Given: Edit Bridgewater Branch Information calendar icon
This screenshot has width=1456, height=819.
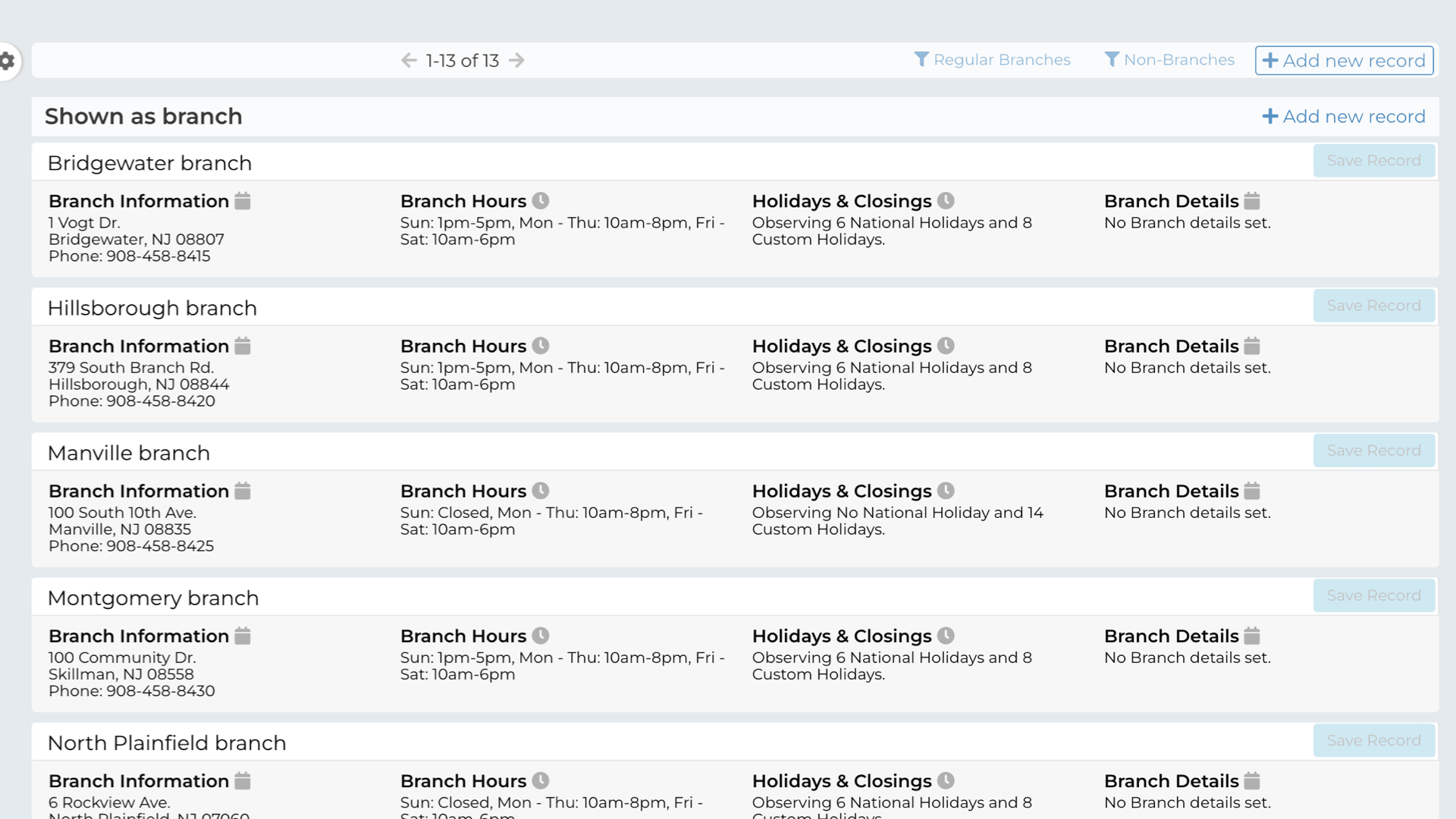Looking at the screenshot, I should [243, 201].
